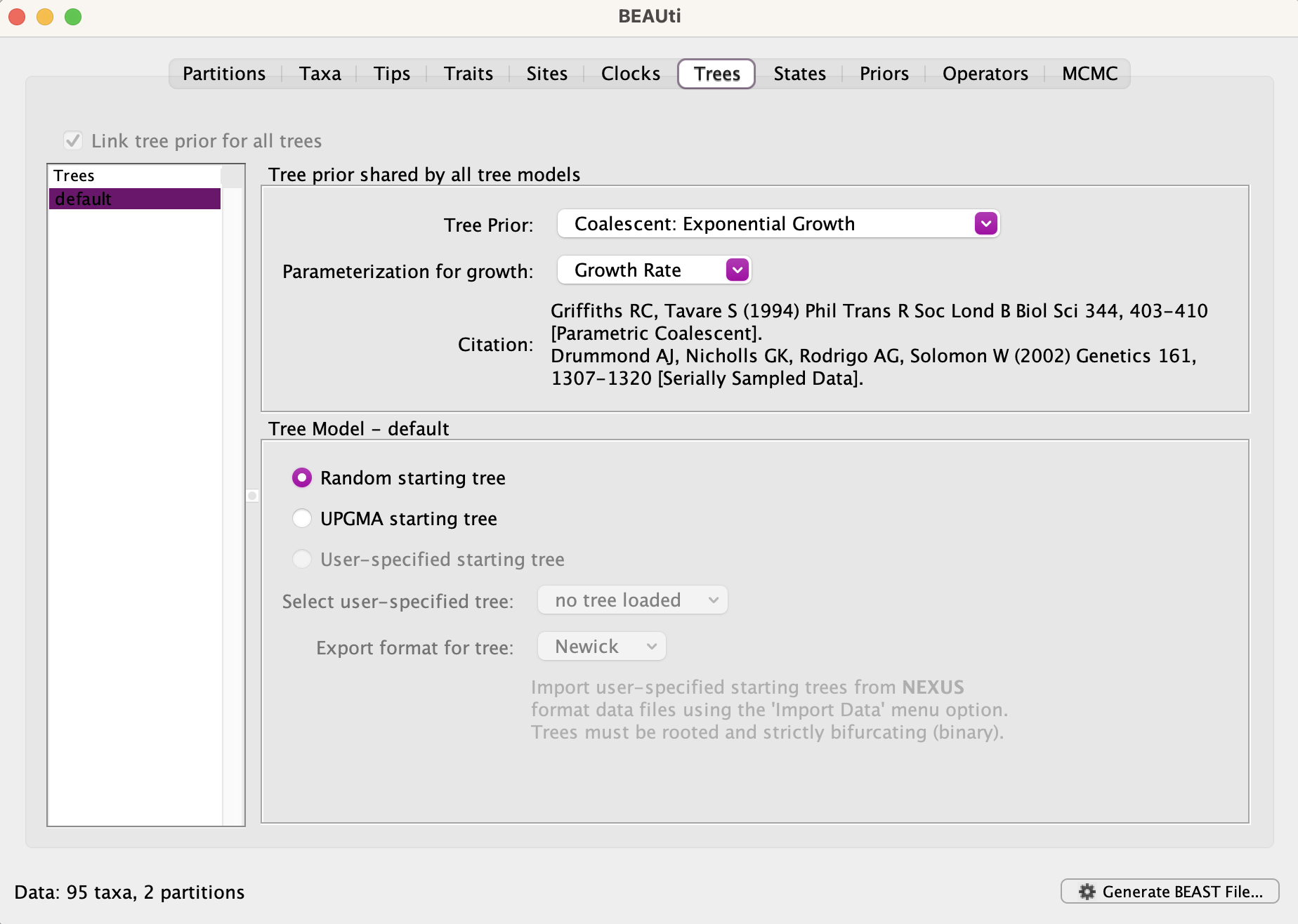Viewport: 1298px width, 924px height.
Task: Open the Partitions tab
Action: coord(224,74)
